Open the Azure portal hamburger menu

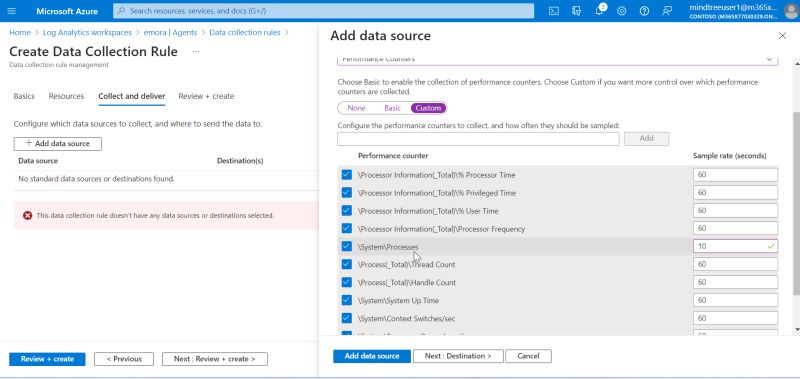point(12,11)
